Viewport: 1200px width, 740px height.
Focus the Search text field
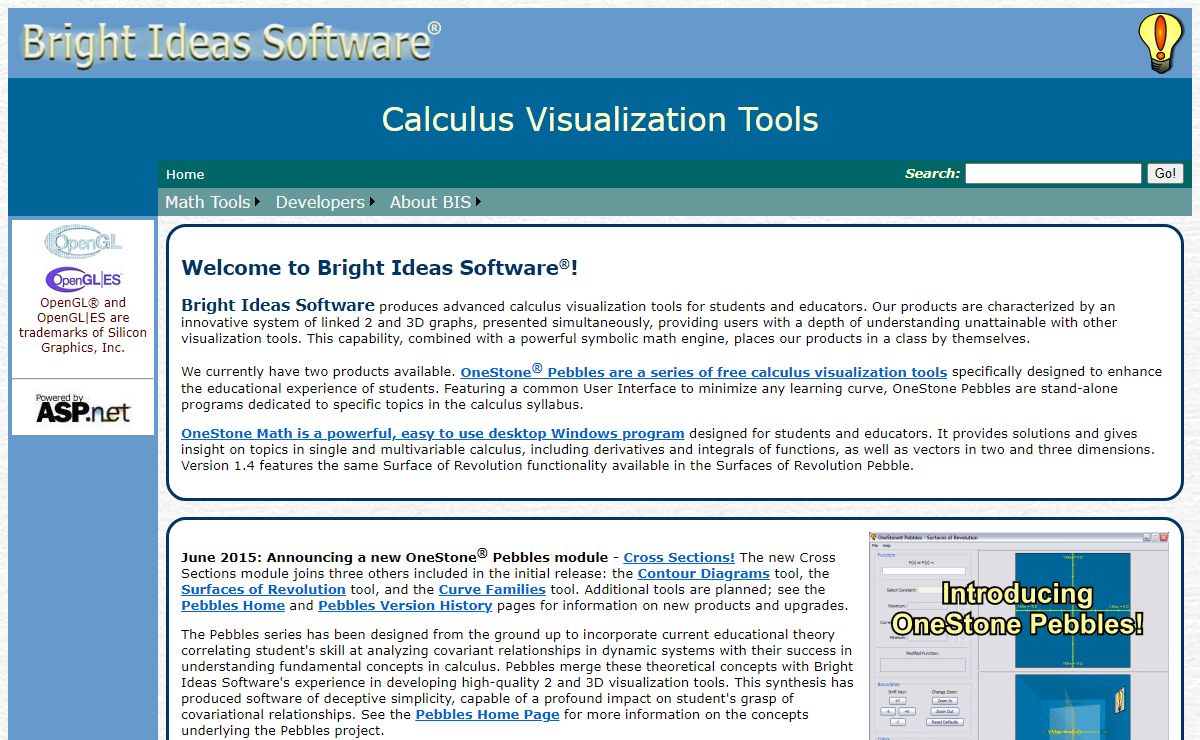[x=1053, y=174]
